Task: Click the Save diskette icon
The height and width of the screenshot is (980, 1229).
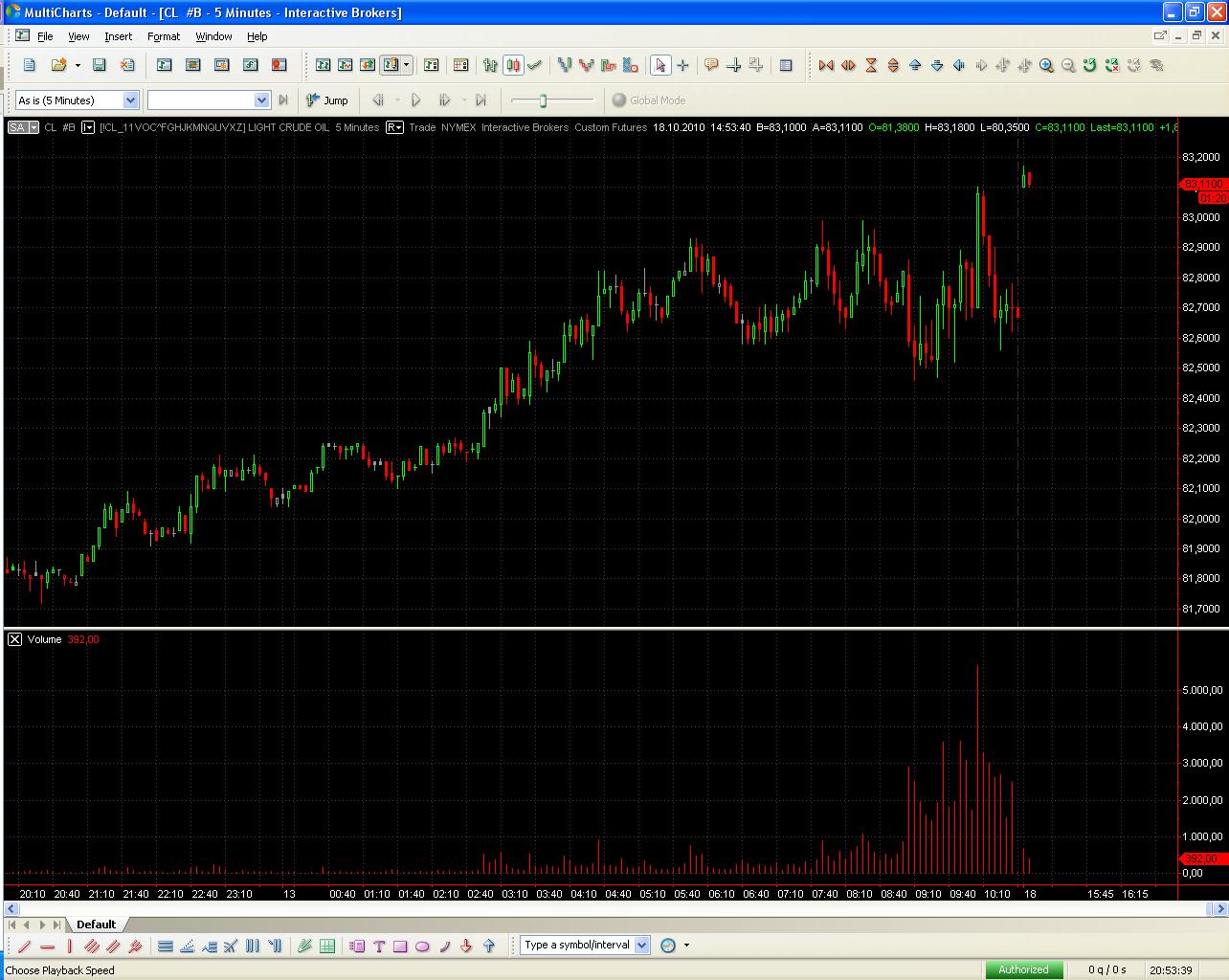Action: coord(99,65)
